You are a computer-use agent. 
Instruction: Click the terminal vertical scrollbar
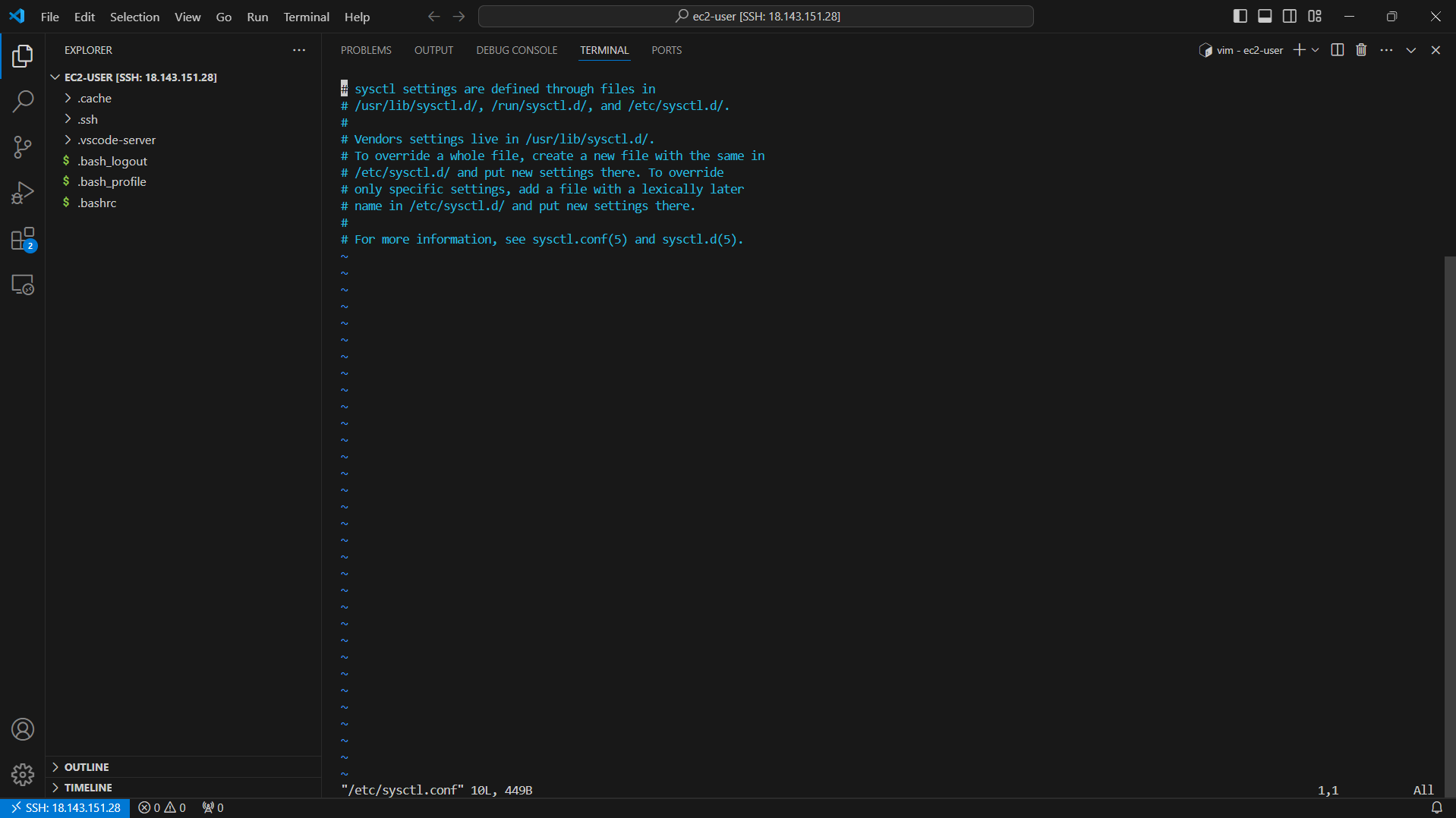(x=1450, y=525)
